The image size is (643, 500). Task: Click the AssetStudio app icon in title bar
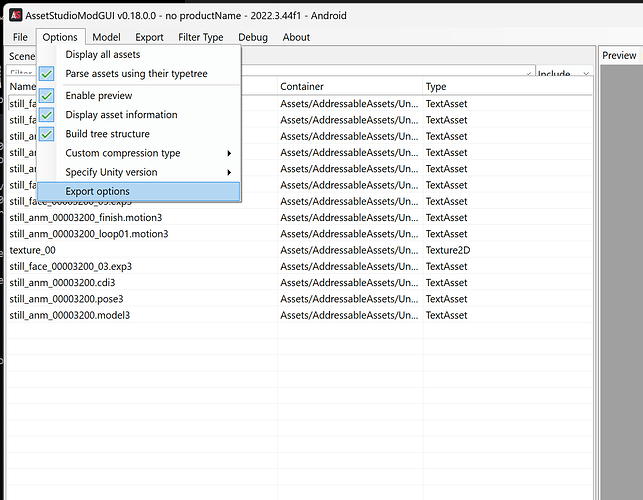(x=16, y=16)
